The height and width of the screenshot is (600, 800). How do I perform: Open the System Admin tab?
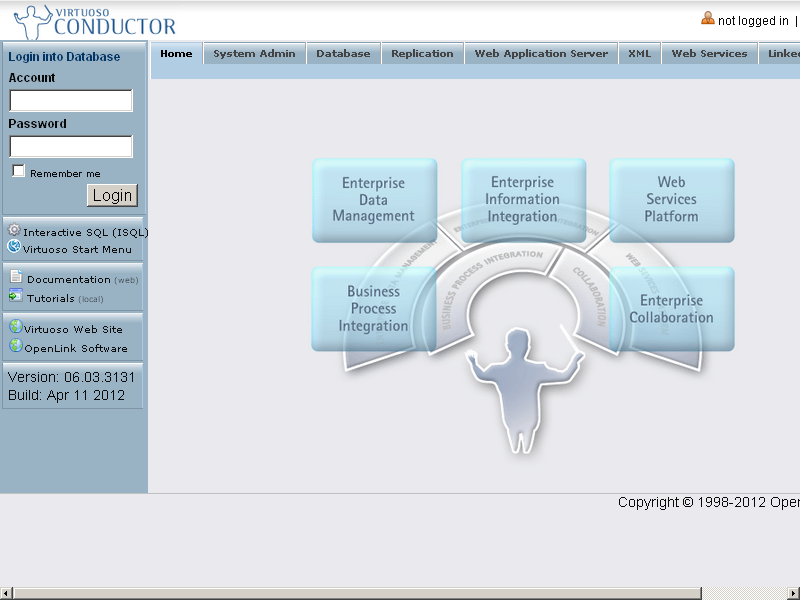click(x=254, y=54)
